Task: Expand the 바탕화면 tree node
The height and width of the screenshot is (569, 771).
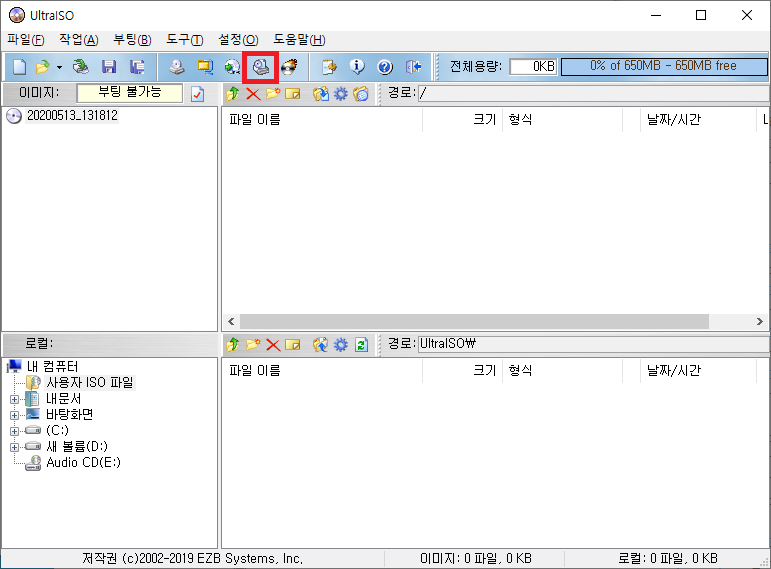Action: coord(14,415)
